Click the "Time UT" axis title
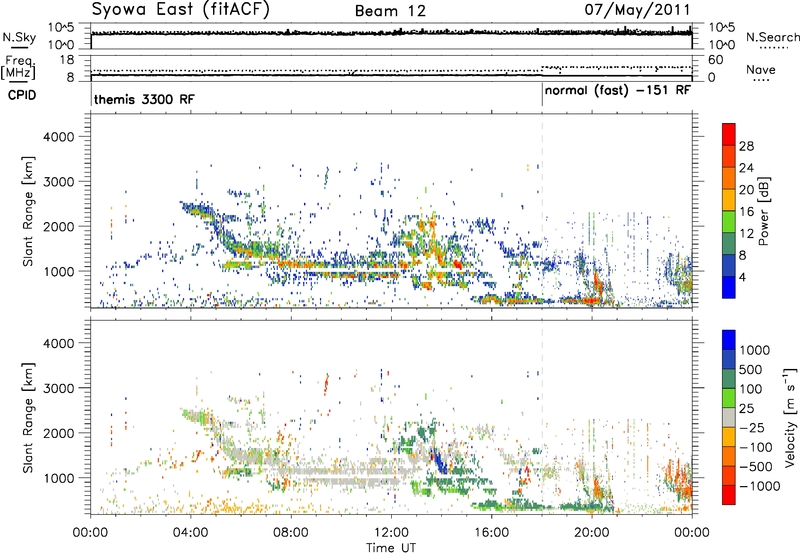Viewport: 800px width, 554px height. (391, 548)
